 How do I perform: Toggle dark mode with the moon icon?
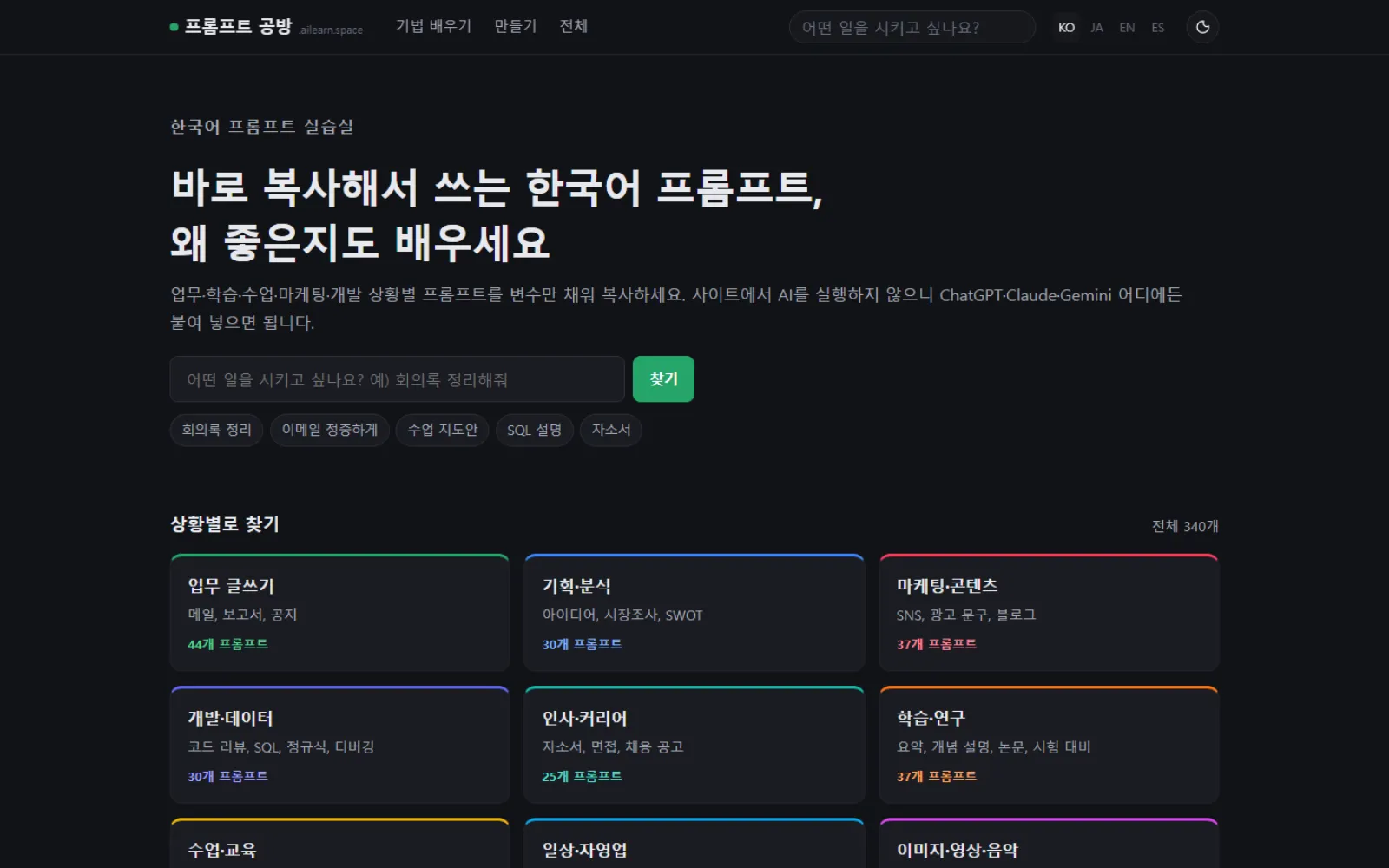1202,27
